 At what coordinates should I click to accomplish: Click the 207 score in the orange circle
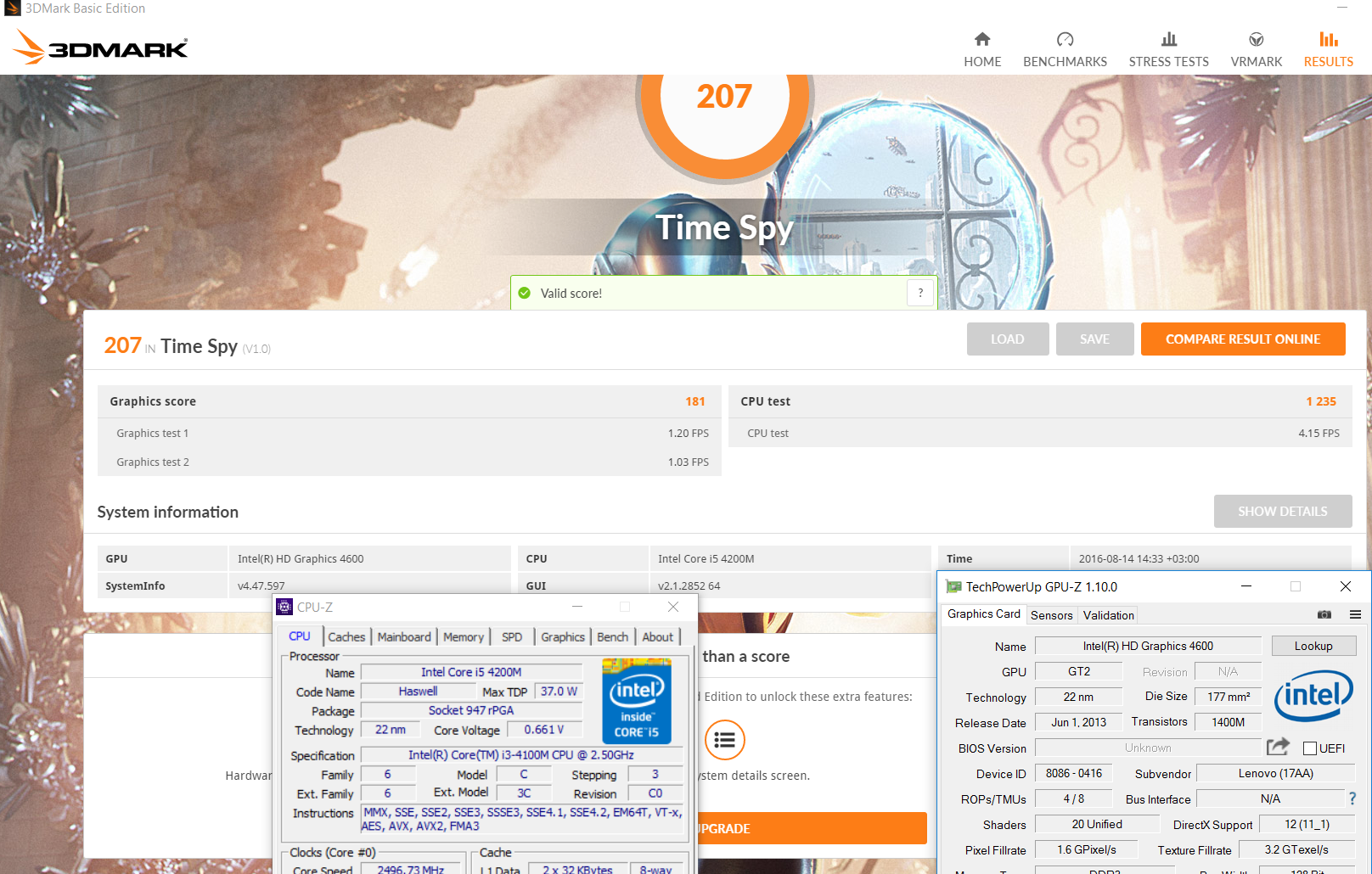pos(724,96)
